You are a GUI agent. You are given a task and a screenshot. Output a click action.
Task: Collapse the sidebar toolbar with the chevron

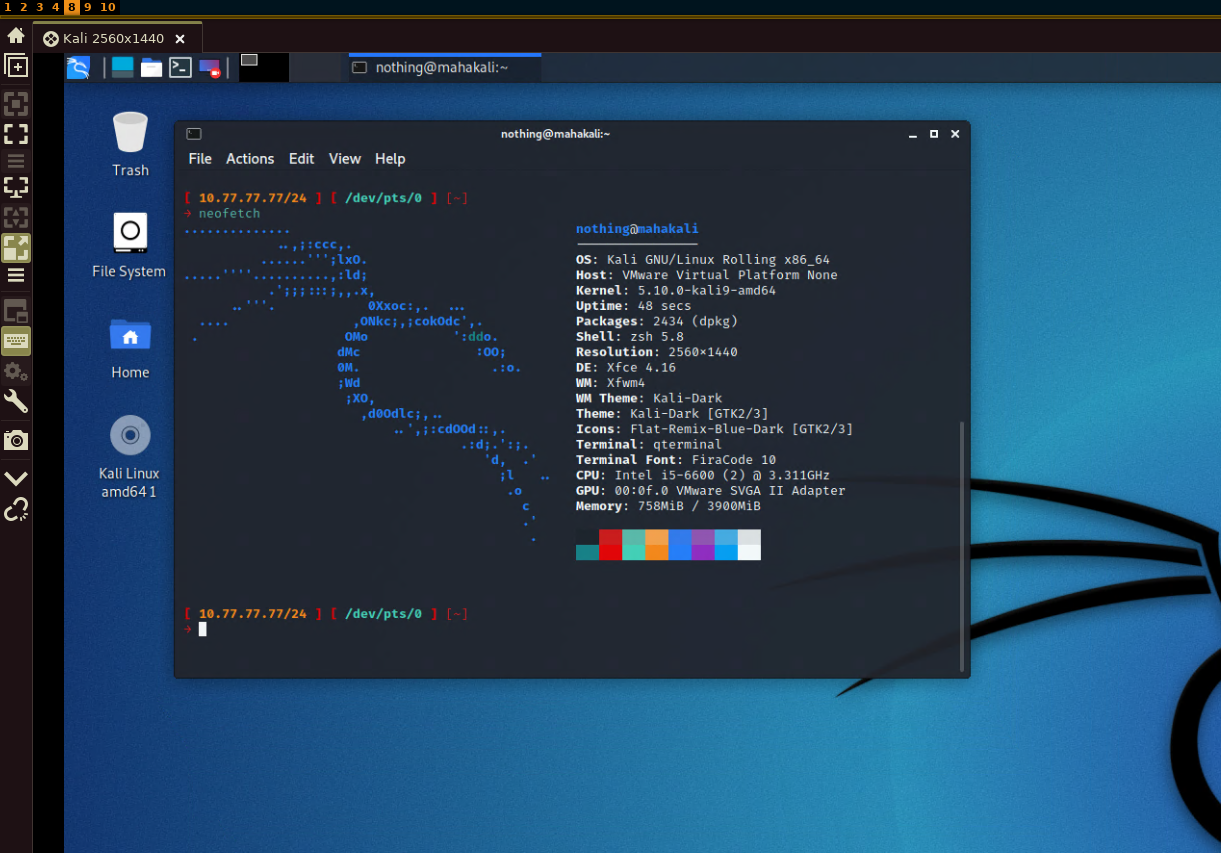click(x=16, y=479)
